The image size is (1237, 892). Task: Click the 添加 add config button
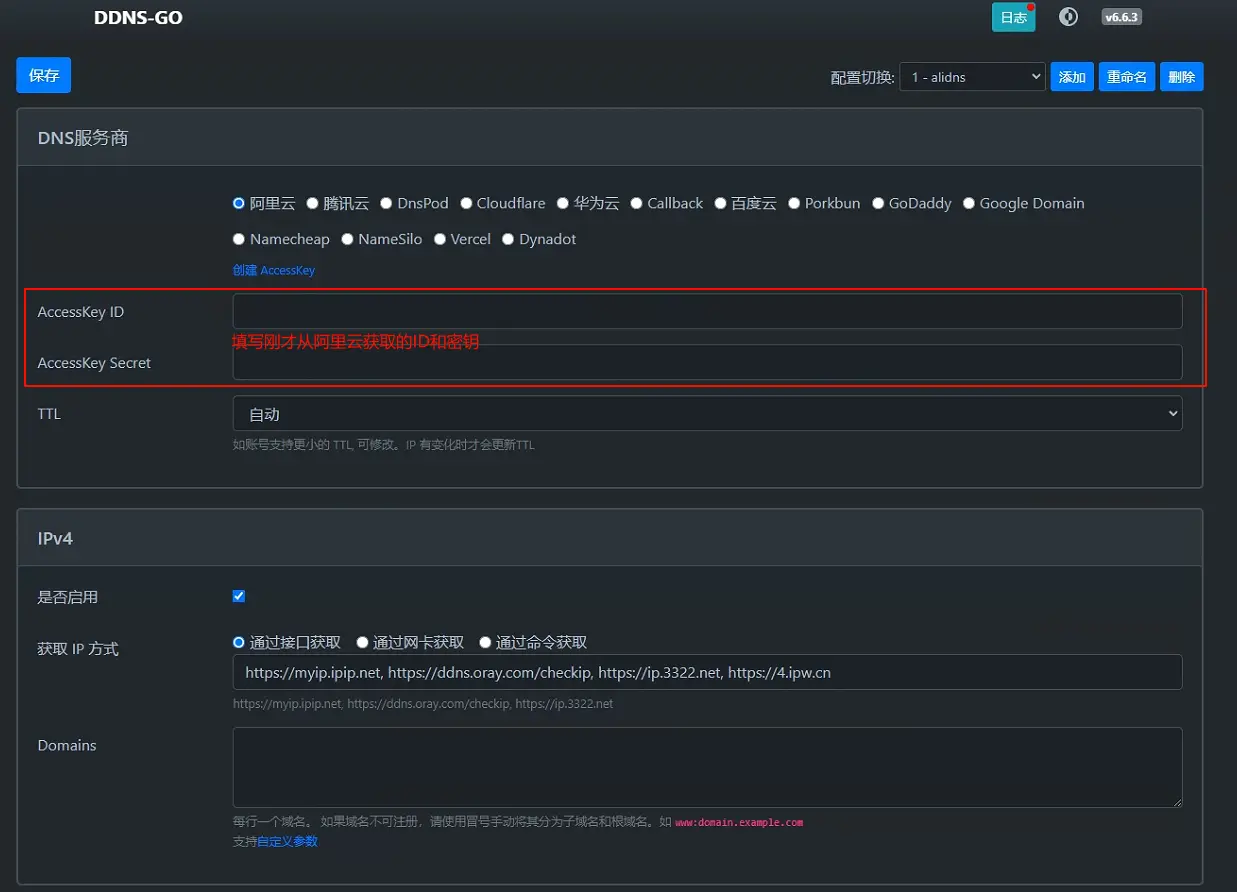pos(1072,77)
